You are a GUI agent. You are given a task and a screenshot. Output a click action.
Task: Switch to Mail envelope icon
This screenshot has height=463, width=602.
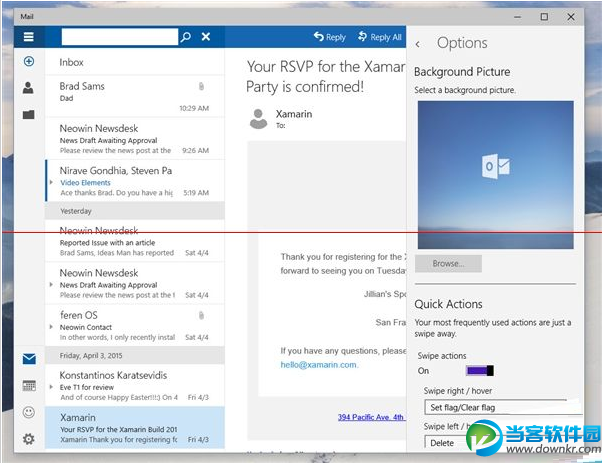(29, 359)
